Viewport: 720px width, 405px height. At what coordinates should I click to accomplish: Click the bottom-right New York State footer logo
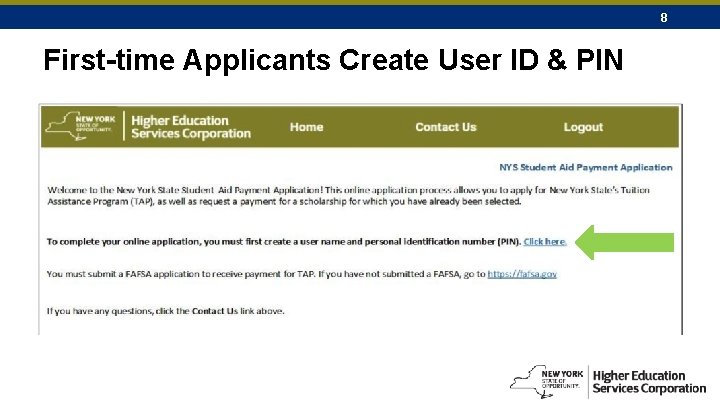click(x=546, y=381)
